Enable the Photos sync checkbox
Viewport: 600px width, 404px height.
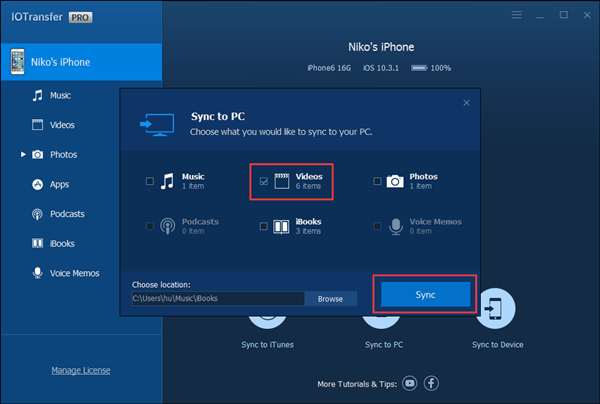[x=377, y=181]
